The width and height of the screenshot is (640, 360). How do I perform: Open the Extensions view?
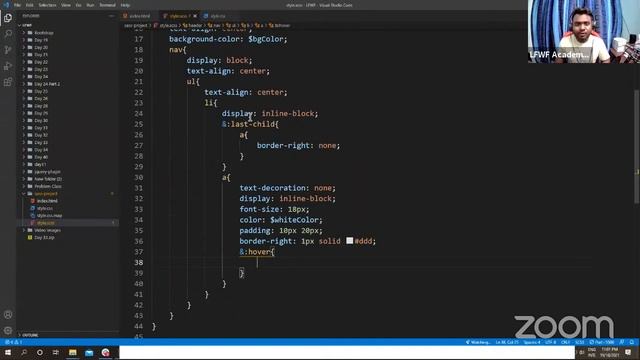pyautogui.click(x=8, y=82)
